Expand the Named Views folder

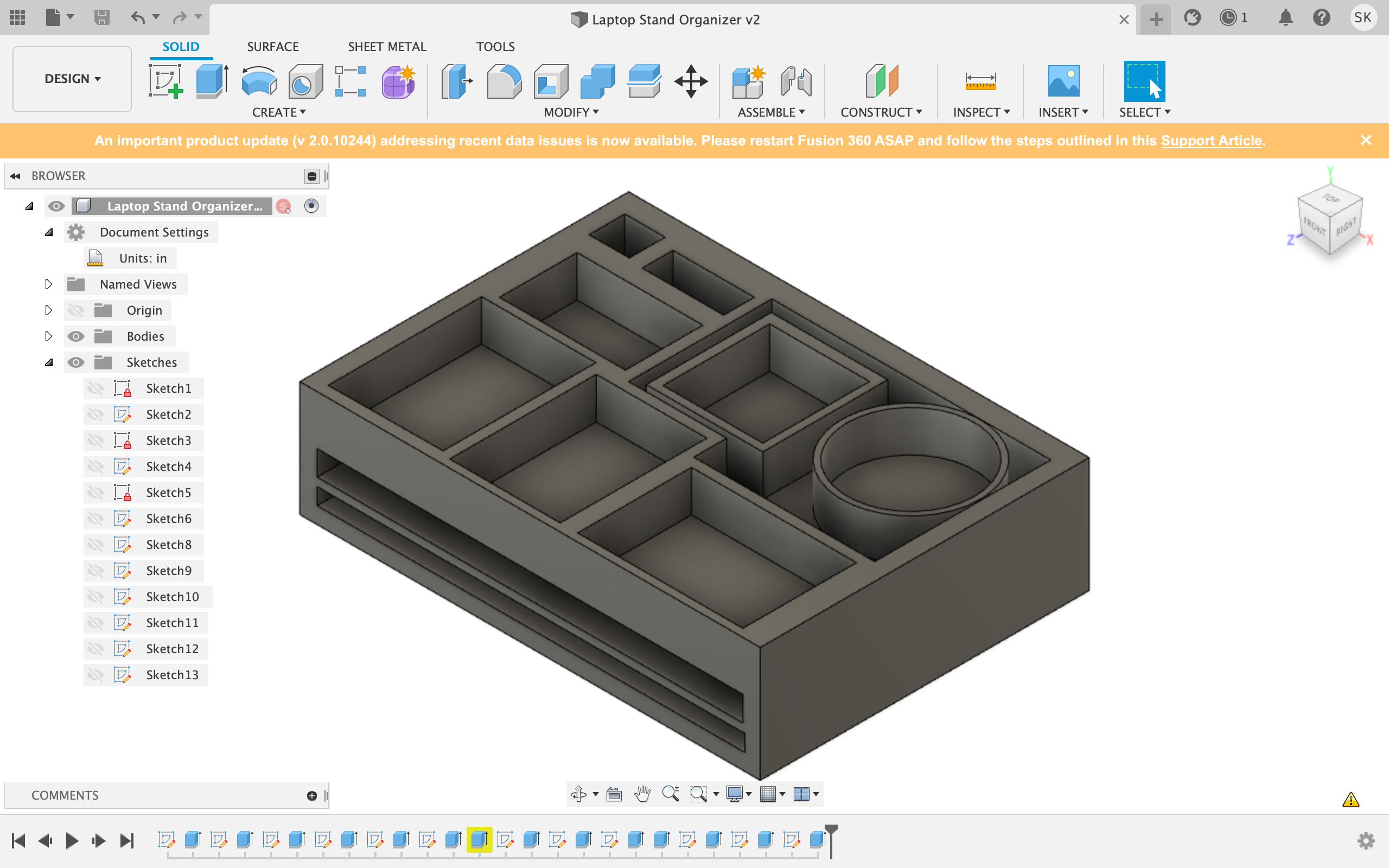pyautogui.click(x=47, y=284)
